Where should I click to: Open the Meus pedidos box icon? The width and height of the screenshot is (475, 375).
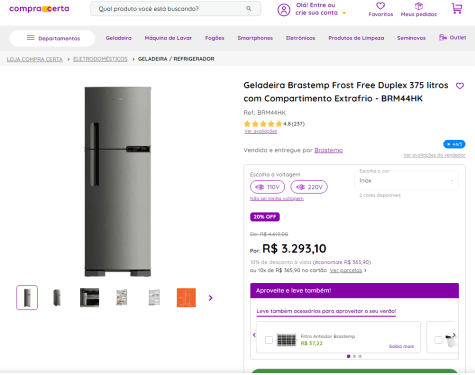pyautogui.click(x=419, y=6)
